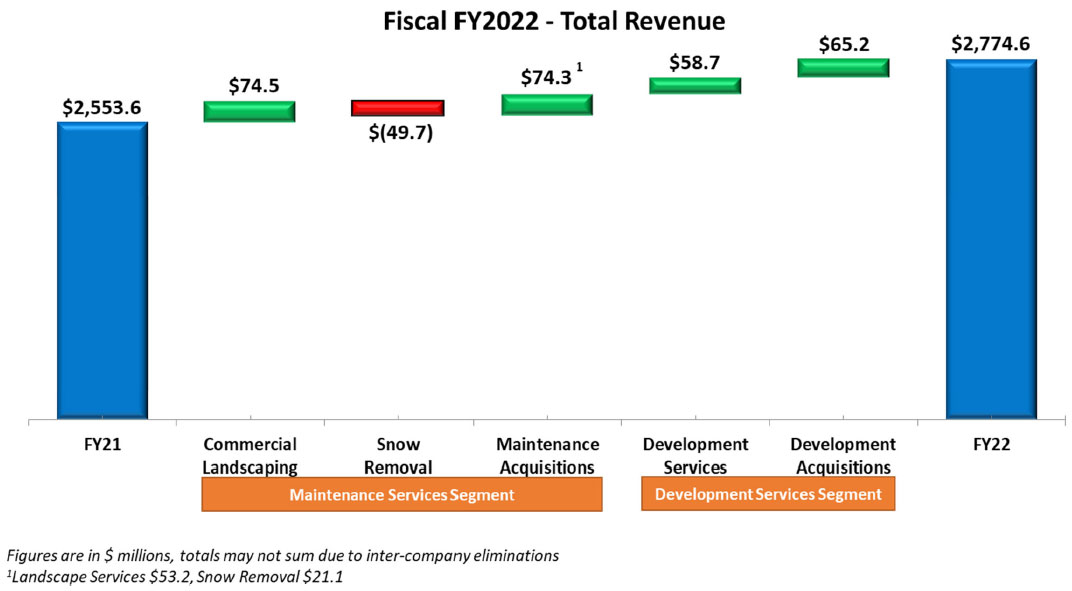Click the blue FY21 revenue bar

tap(102, 270)
